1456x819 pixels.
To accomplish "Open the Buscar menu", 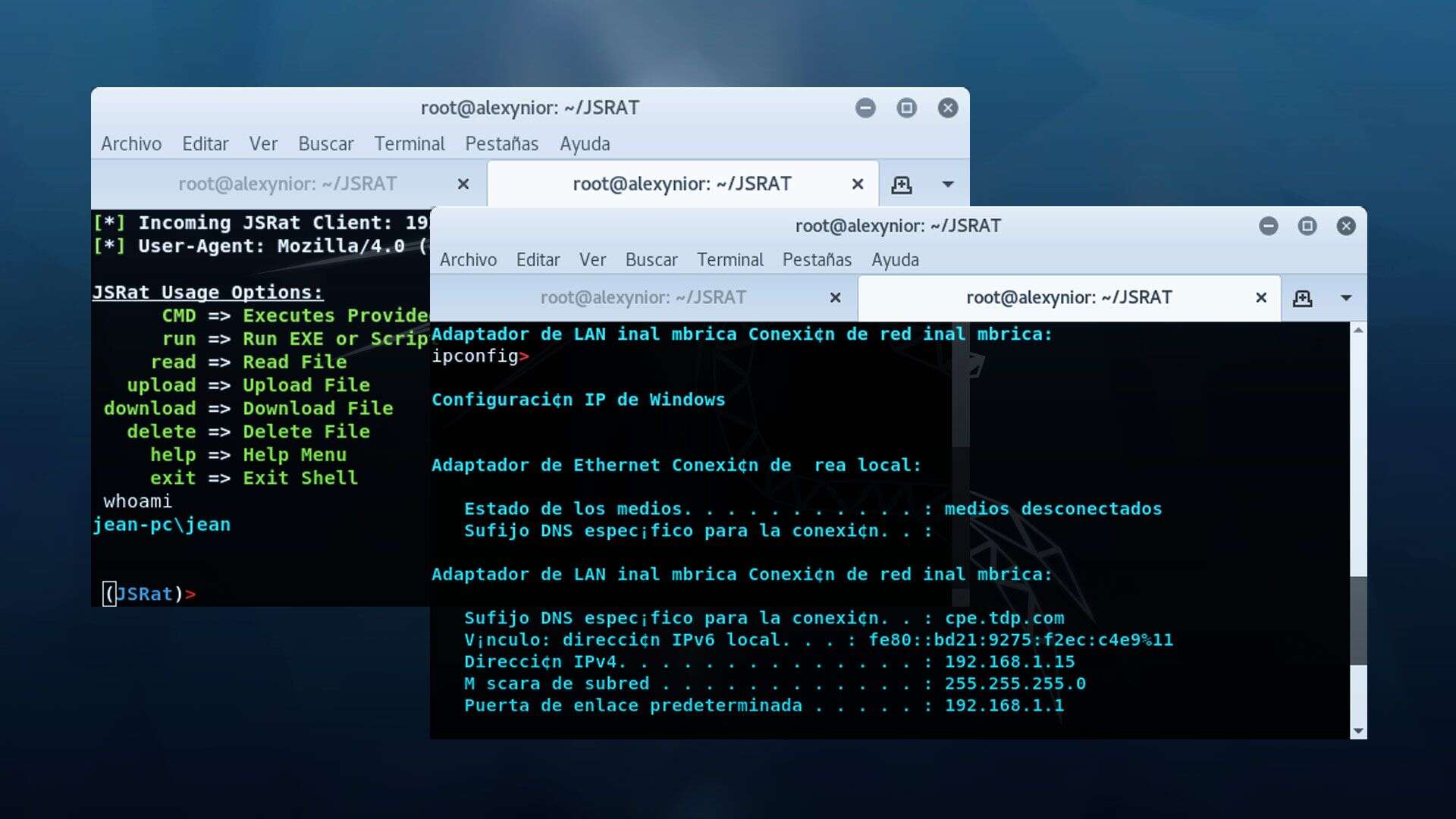I will pyautogui.click(x=651, y=259).
